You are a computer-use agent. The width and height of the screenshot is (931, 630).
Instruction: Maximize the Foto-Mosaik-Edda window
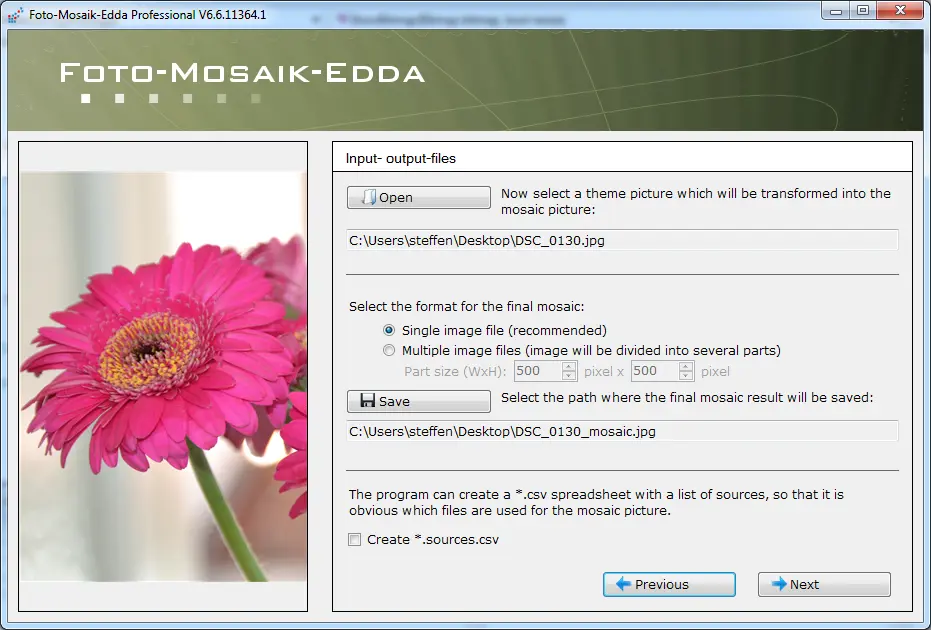click(863, 11)
